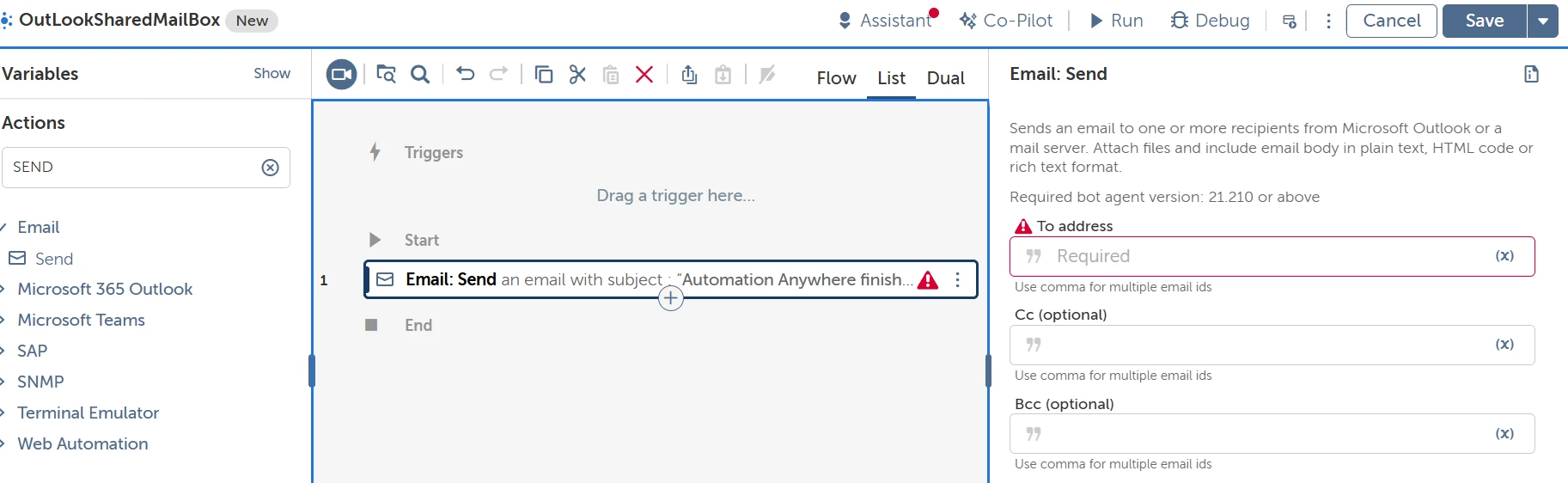Click the search magnifier icon in toolbar
The height and width of the screenshot is (483, 1568).
tap(420, 75)
